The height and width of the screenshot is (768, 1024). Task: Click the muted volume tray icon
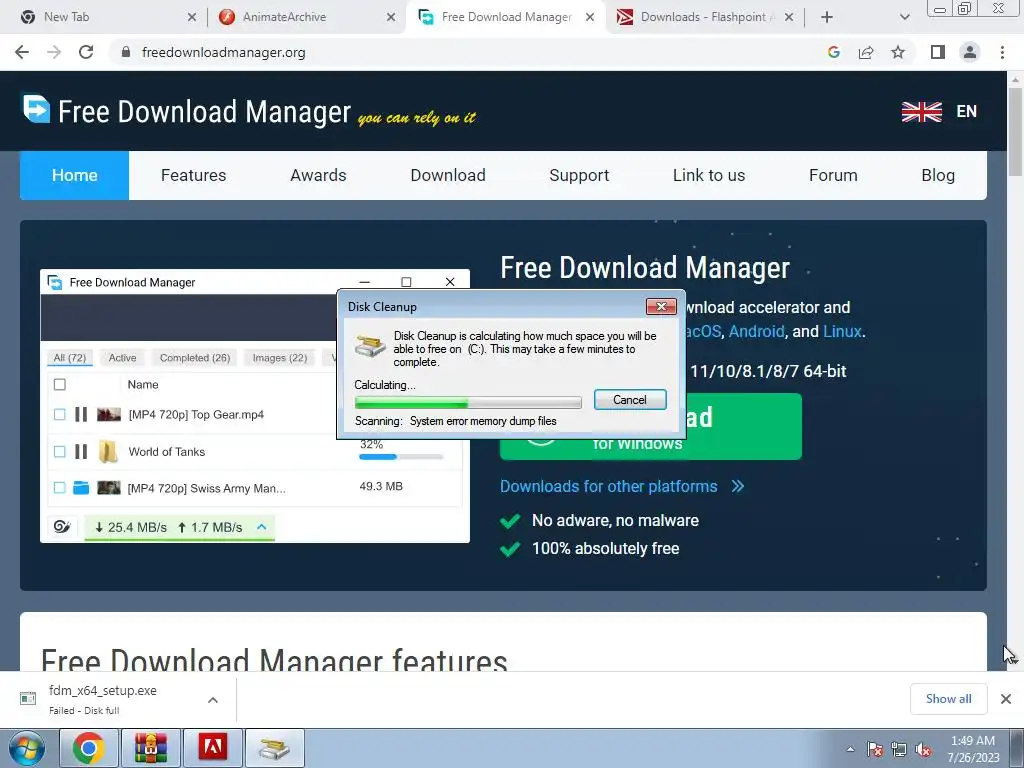pyautogui.click(x=923, y=749)
